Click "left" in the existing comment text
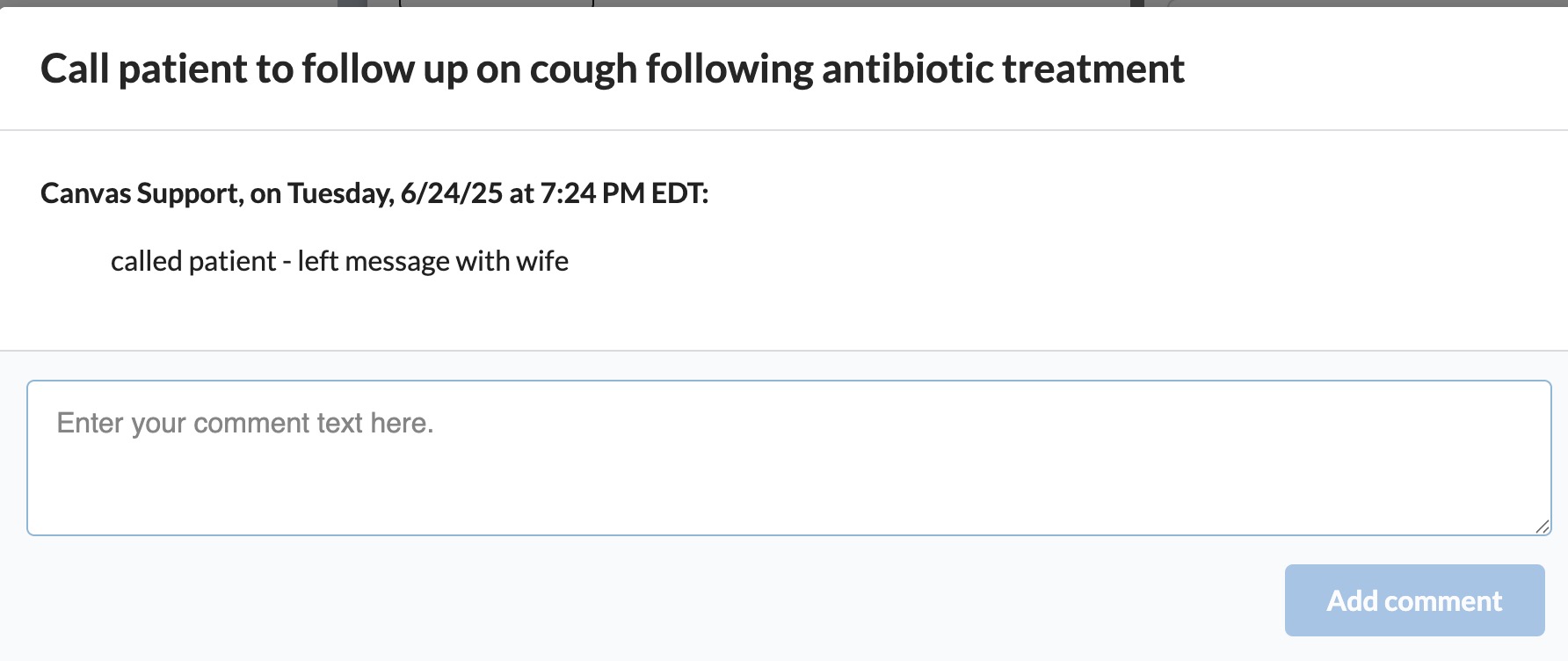 point(317,261)
